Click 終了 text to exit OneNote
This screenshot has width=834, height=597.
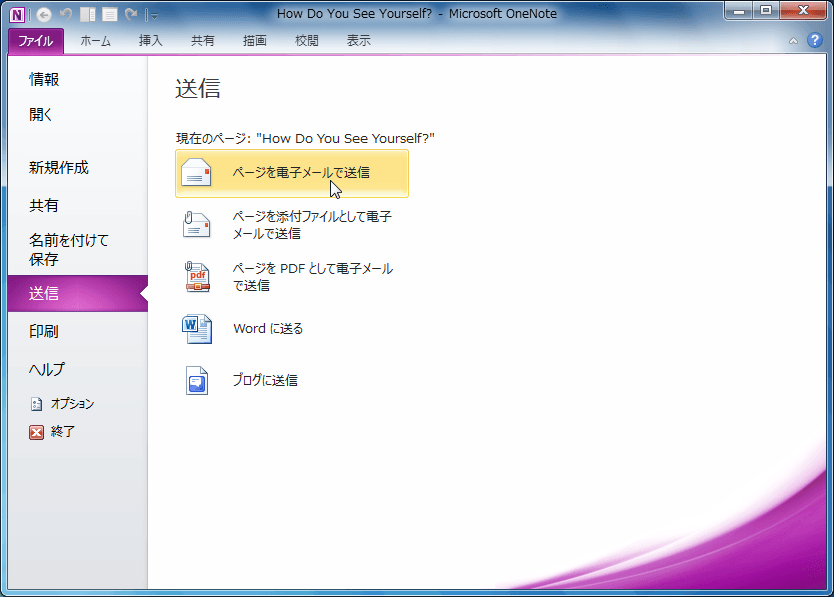click(x=63, y=432)
